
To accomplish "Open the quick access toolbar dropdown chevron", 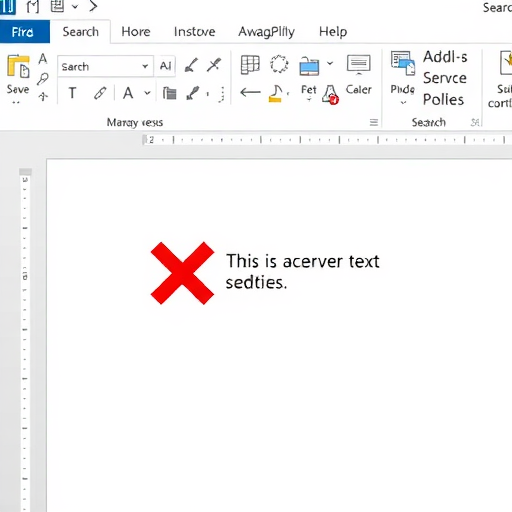I will 75,6.
